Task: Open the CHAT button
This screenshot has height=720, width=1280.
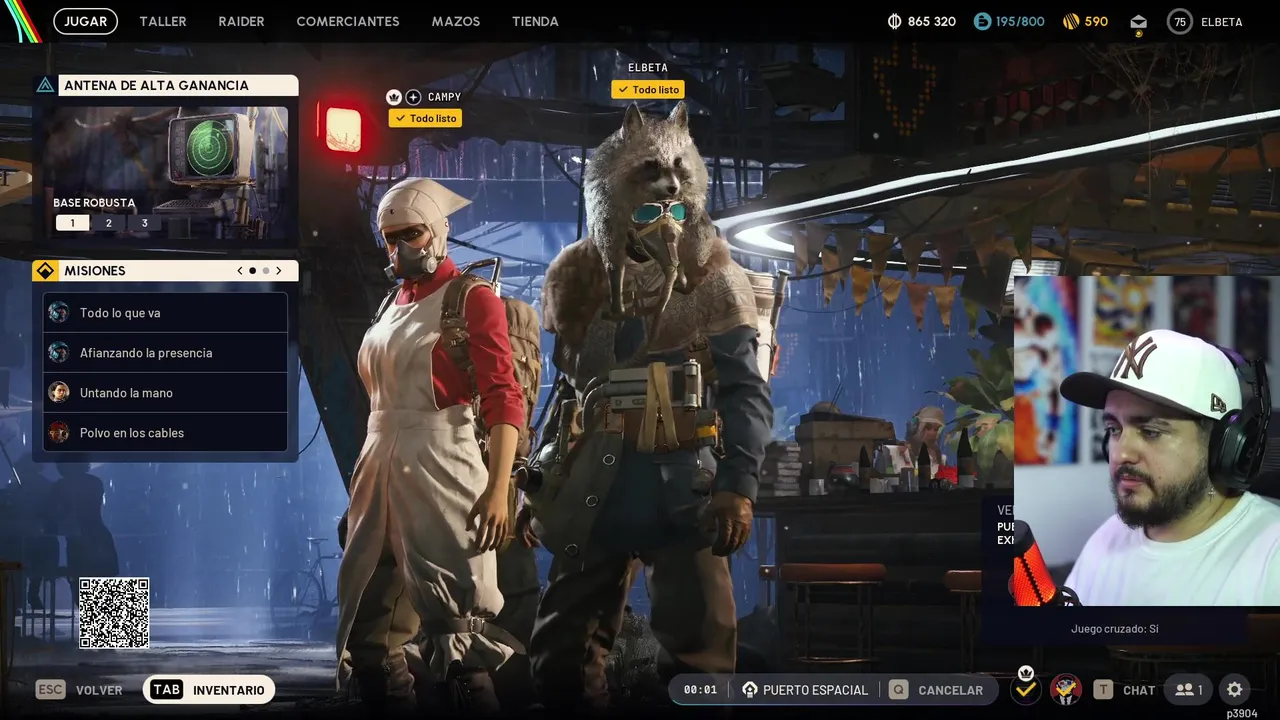Action: point(1139,690)
